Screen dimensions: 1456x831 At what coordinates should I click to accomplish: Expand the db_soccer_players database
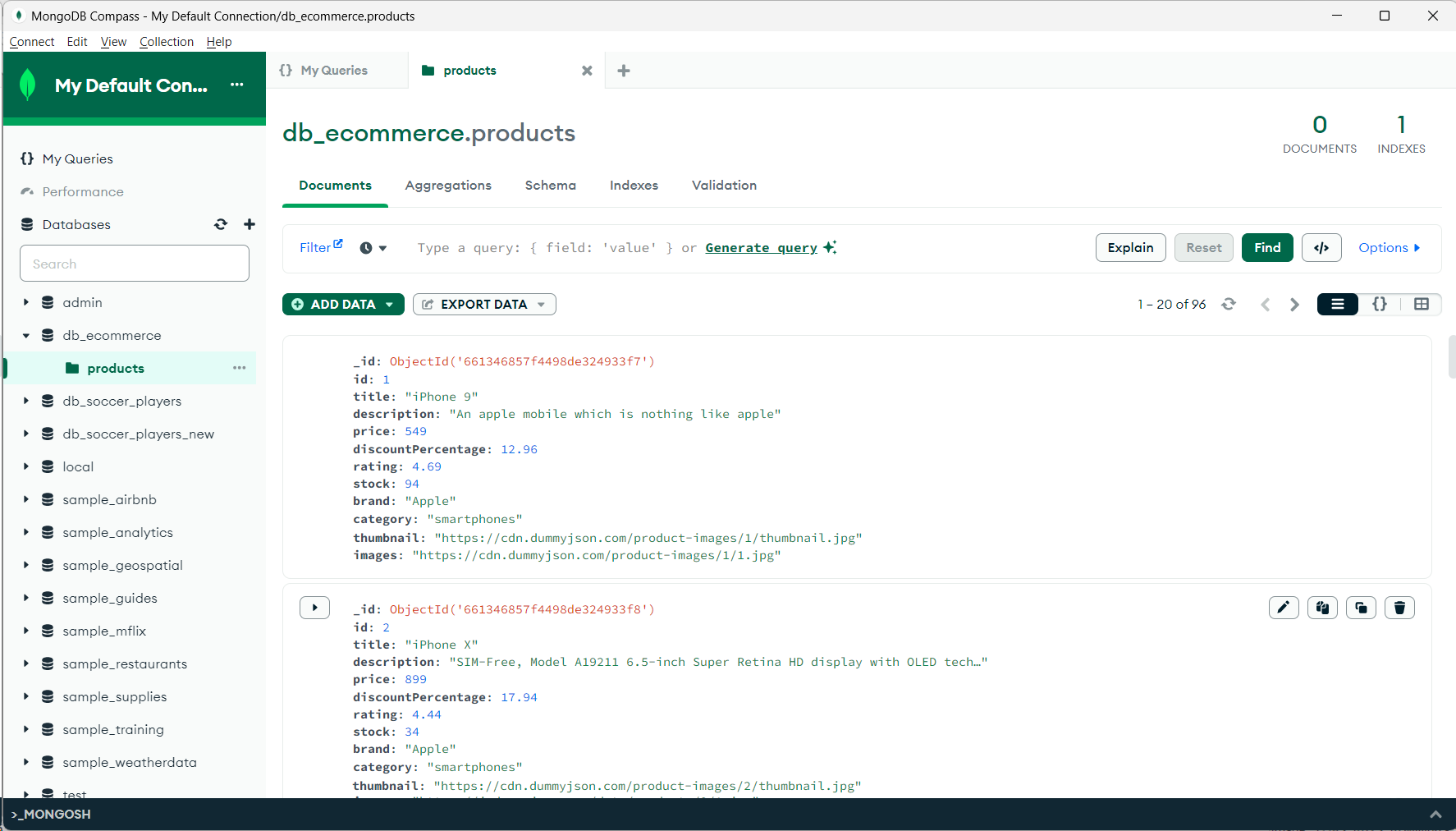tap(25, 401)
